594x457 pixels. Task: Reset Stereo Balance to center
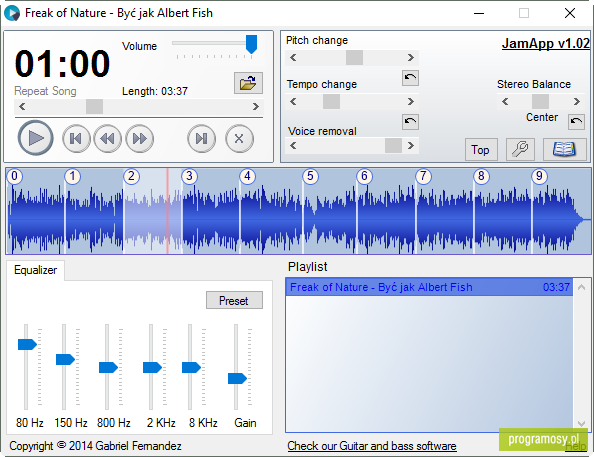point(576,122)
